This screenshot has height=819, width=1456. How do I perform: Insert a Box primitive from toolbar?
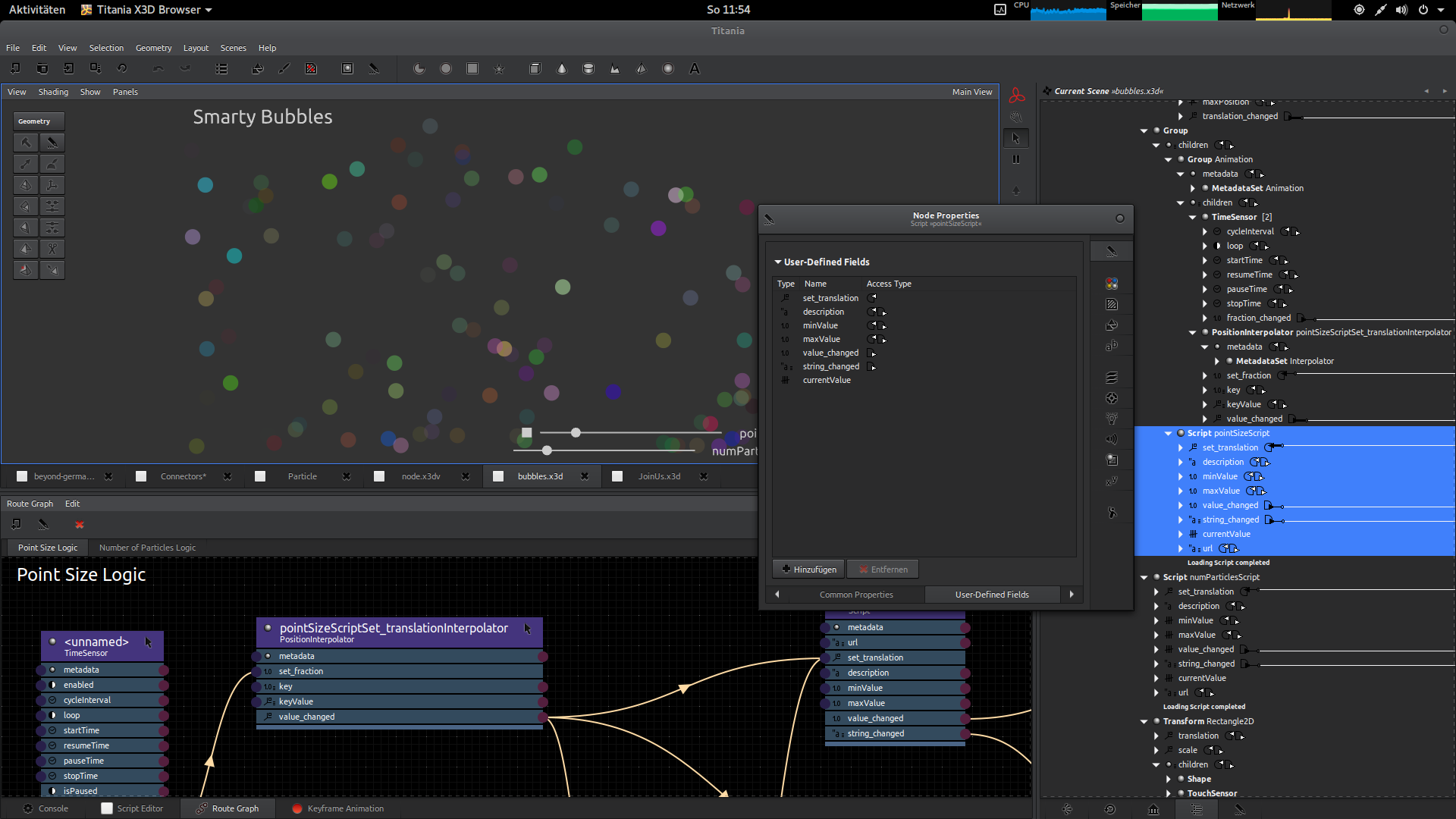point(535,69)
